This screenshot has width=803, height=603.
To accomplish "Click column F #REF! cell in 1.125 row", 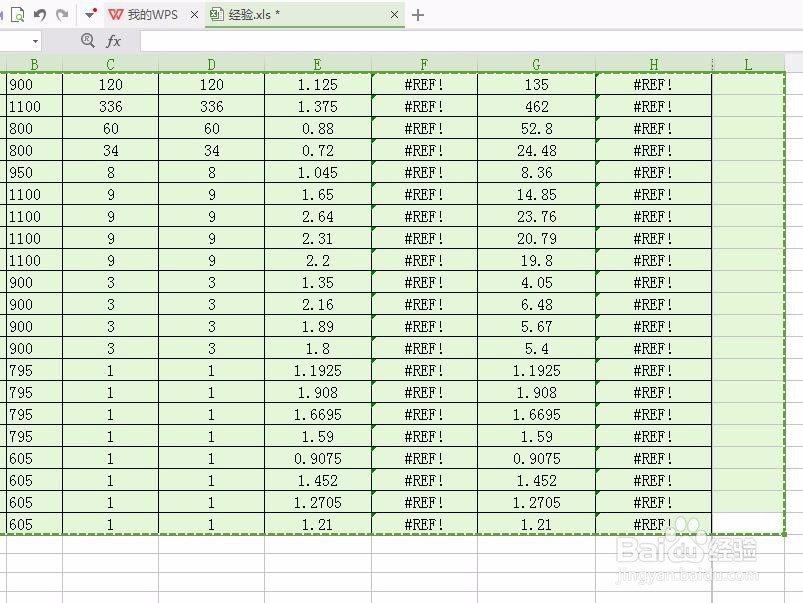I will (424, 85).
